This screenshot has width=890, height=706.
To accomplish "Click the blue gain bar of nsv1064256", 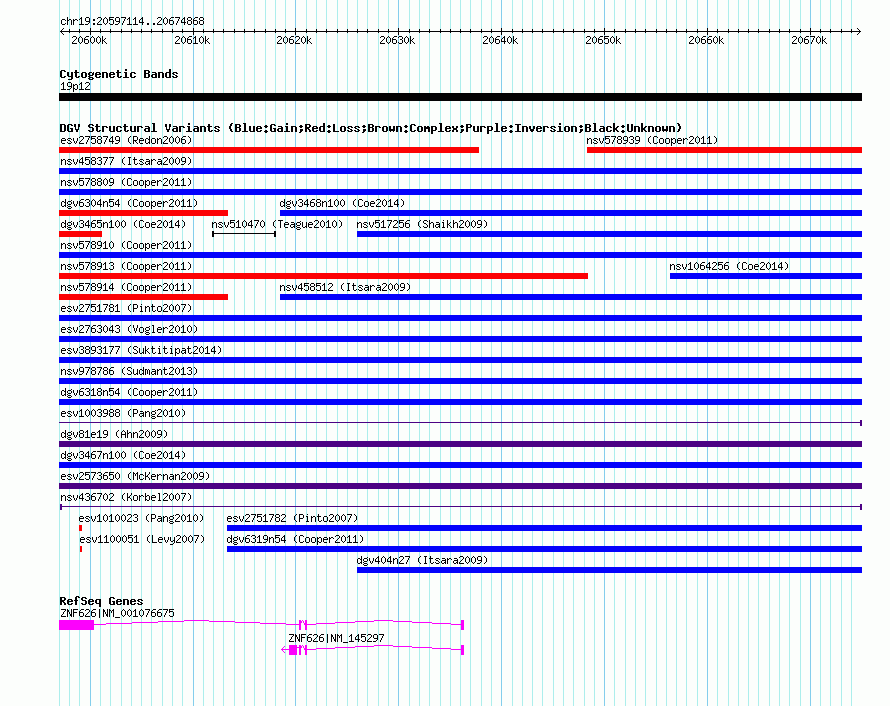I will (x=766, y=276).
